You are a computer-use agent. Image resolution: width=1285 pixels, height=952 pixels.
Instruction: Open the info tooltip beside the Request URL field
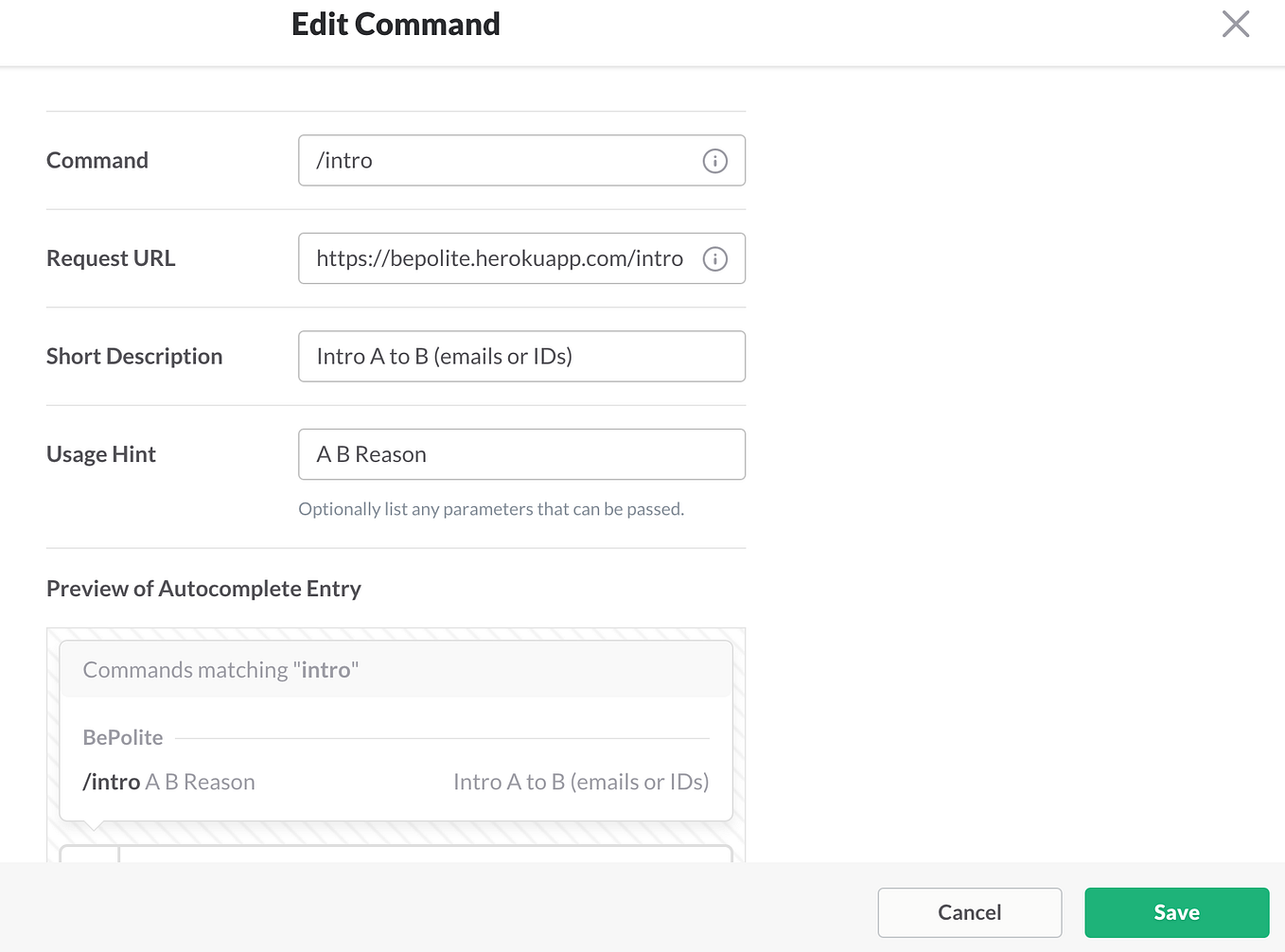pos(715,258)
